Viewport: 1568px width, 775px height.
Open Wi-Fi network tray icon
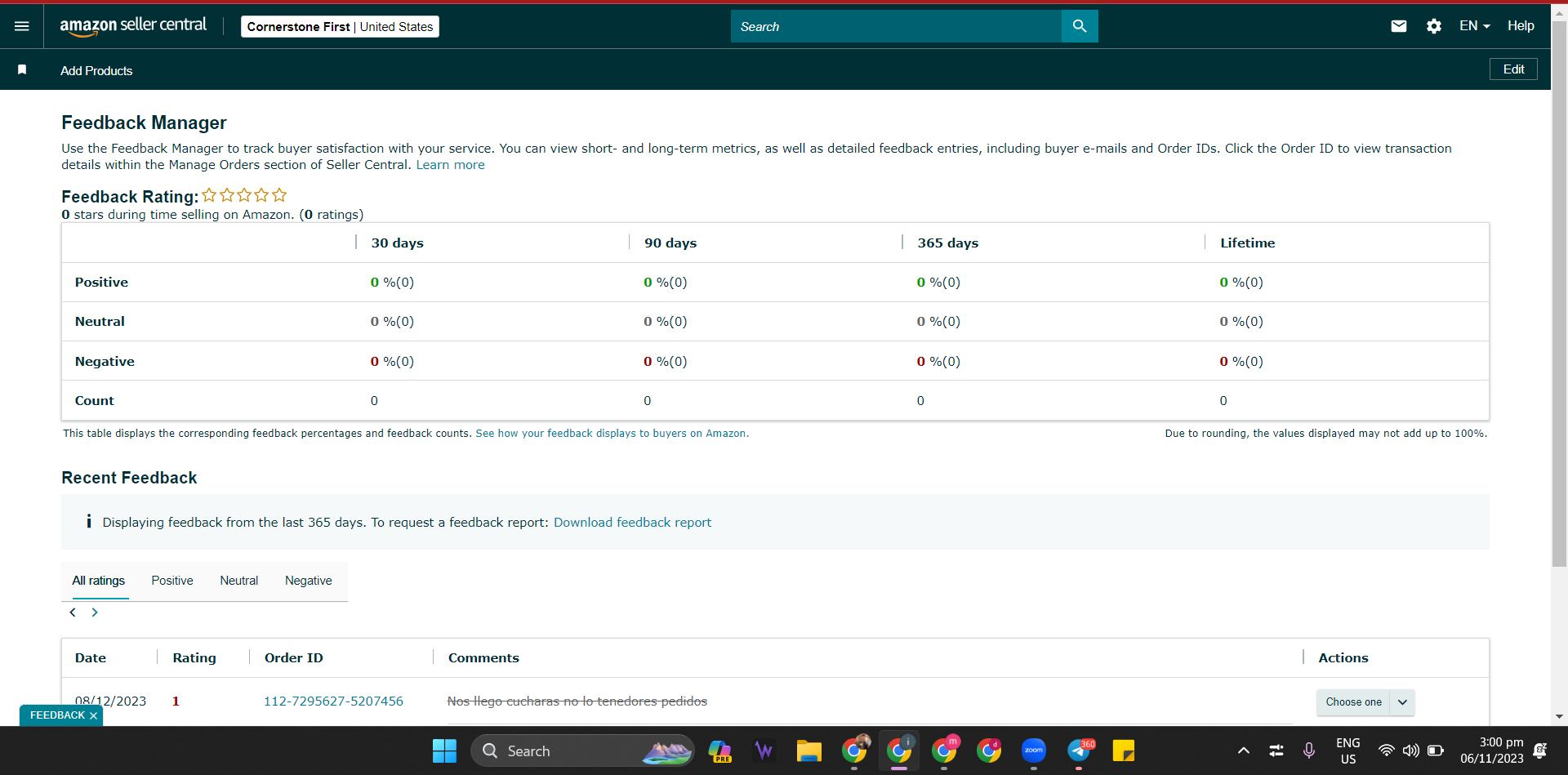1386,751
